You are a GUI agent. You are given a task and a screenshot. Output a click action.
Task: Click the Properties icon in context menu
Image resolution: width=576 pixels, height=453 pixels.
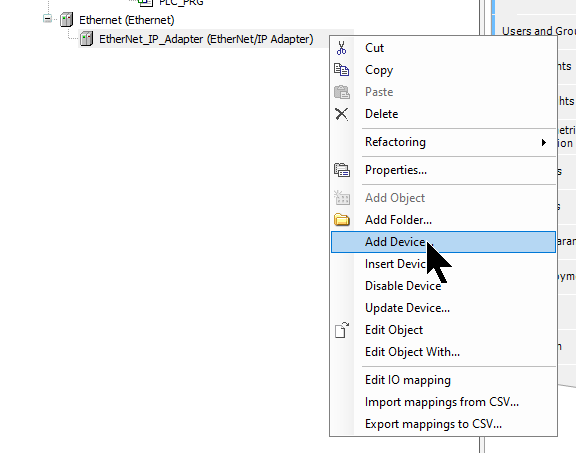[x=342, y=170]
